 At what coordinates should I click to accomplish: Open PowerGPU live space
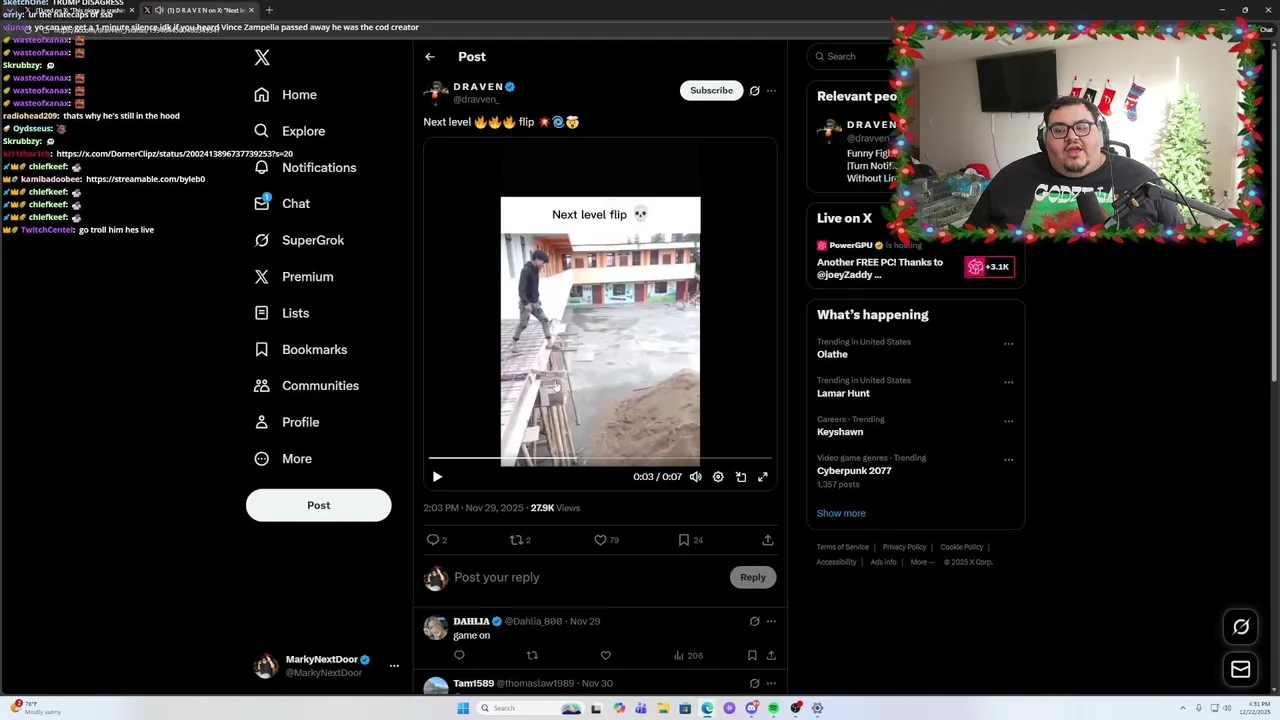click(x=915, y=260)
